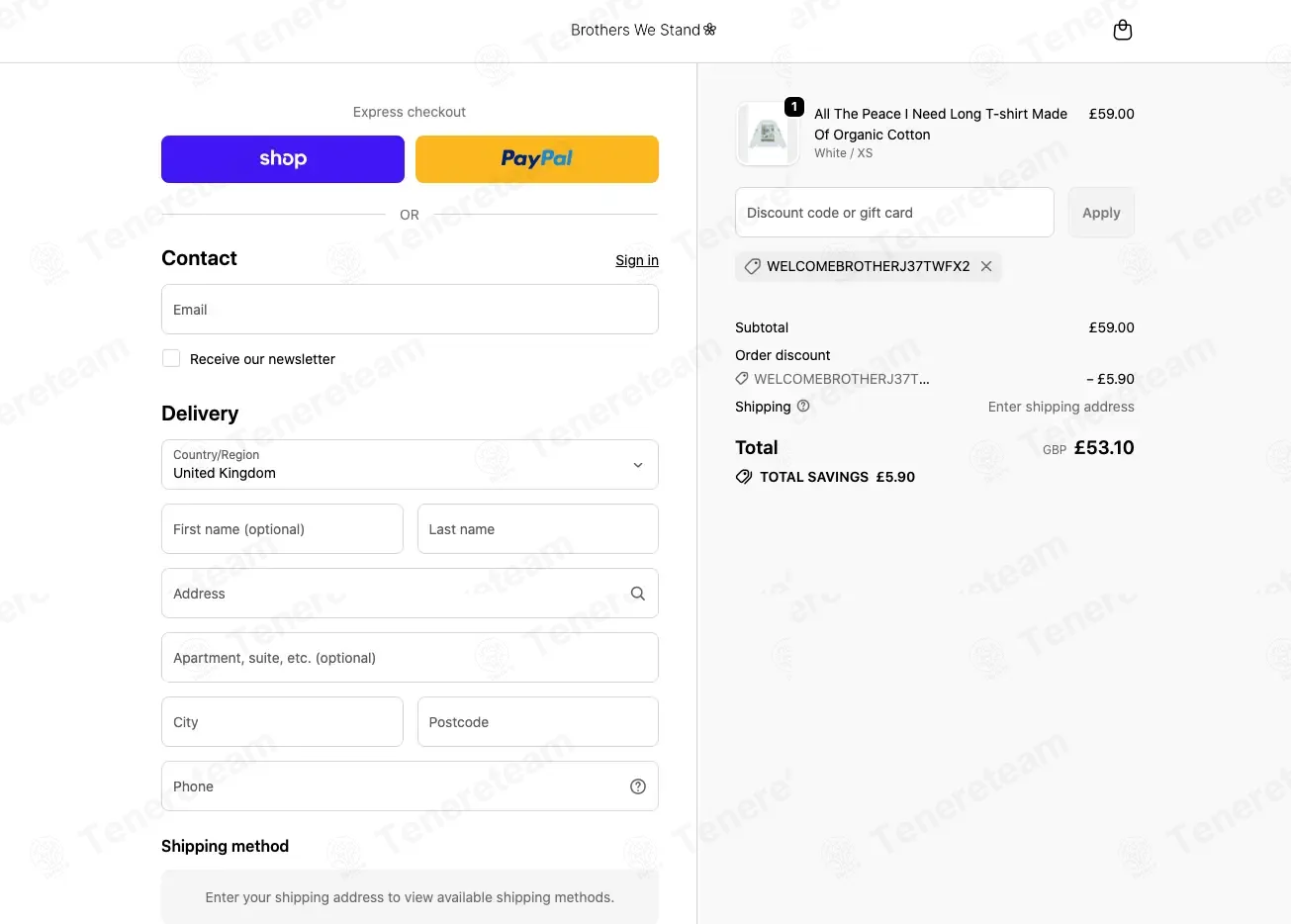The width and height of the screenshot is (1291, 924).
Task: Click the address search magnifier icon
Action: (x=638, y=594)
